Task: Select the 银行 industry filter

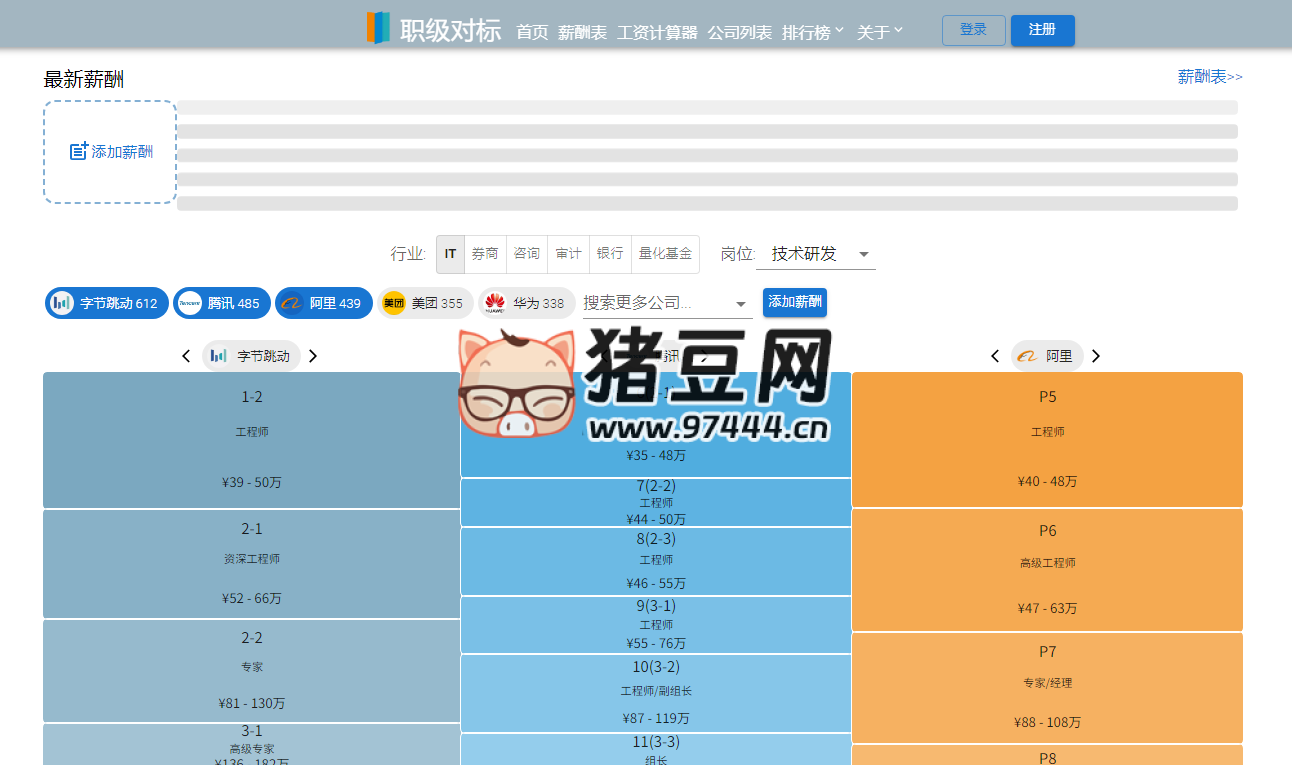Action: [610, 254]
